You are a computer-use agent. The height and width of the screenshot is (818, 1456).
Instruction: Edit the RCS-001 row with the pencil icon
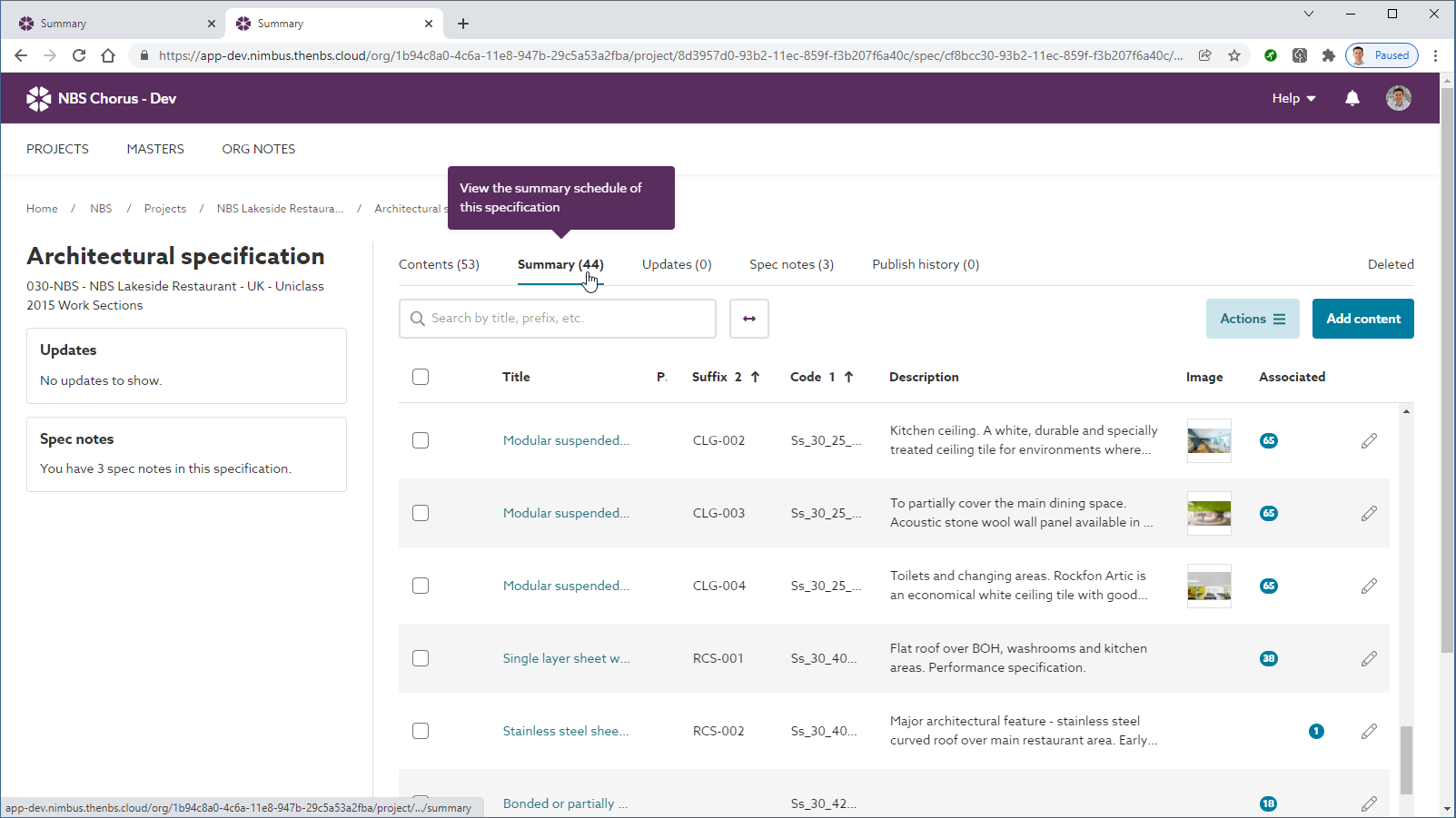pyautogui.click(x=1369, y=658)
